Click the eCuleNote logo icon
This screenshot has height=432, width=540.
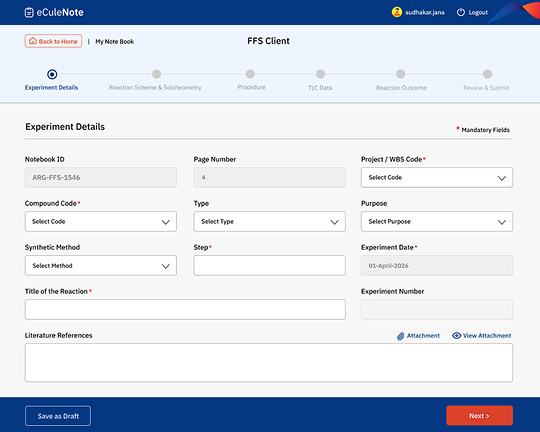tap(29, 12)
